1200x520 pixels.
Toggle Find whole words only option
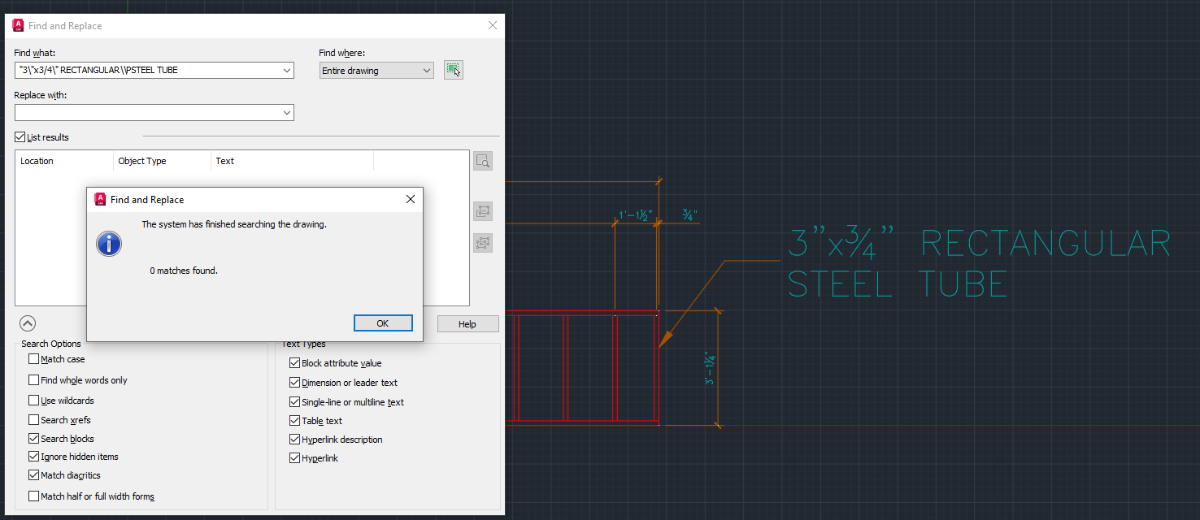point(34,381)
